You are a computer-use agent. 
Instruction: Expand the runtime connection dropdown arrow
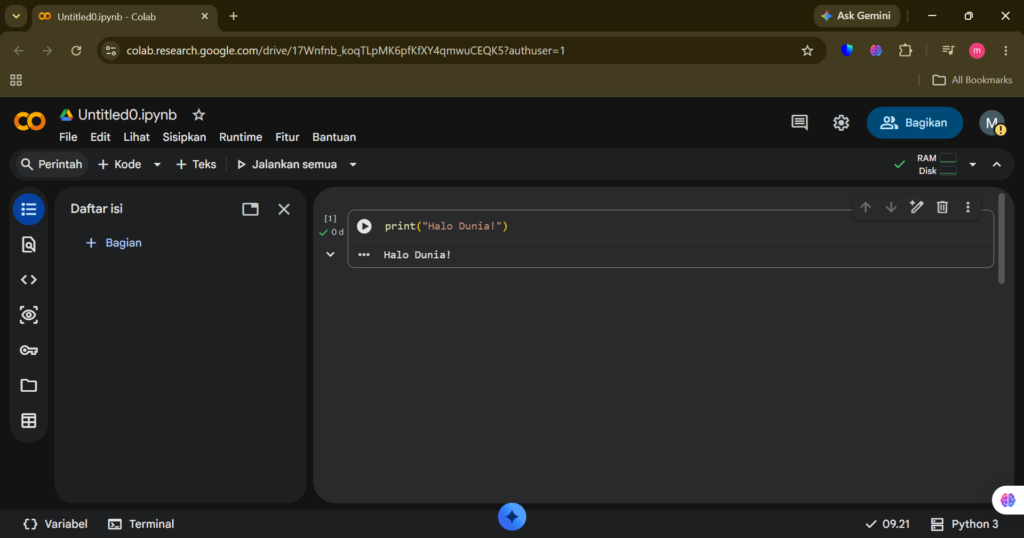pyautogui.click(x=972, y=165)
